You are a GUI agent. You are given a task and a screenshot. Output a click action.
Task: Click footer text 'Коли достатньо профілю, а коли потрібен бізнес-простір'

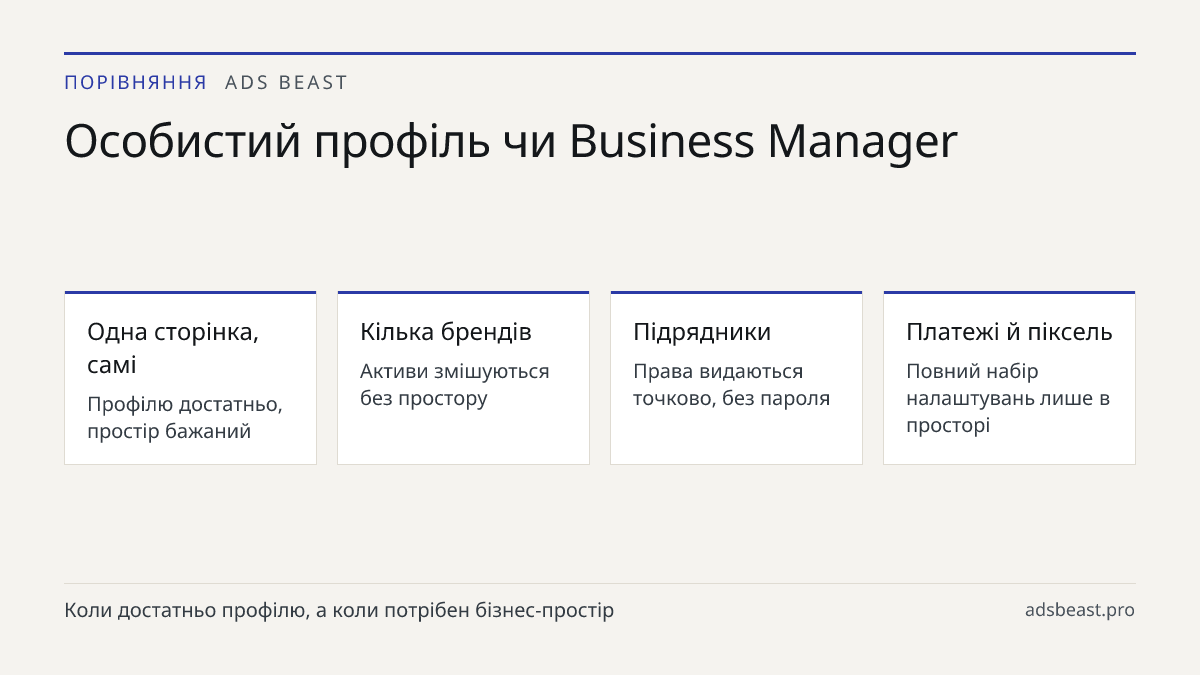coord(339,610)
